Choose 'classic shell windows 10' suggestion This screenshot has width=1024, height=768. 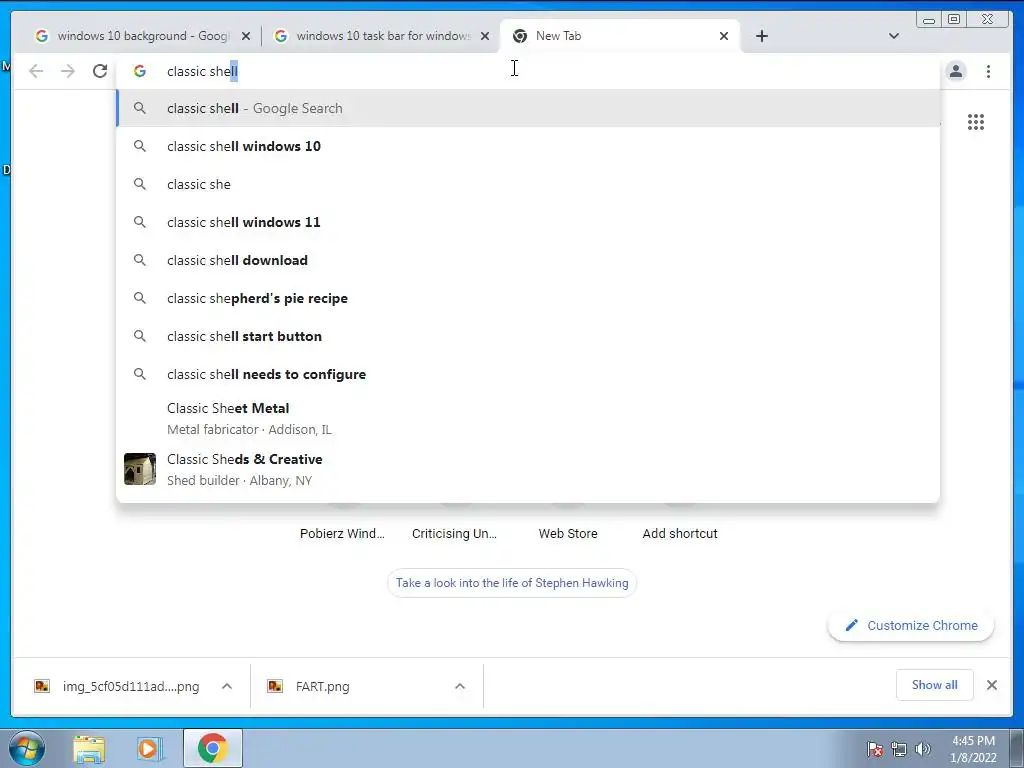[528, 146]
